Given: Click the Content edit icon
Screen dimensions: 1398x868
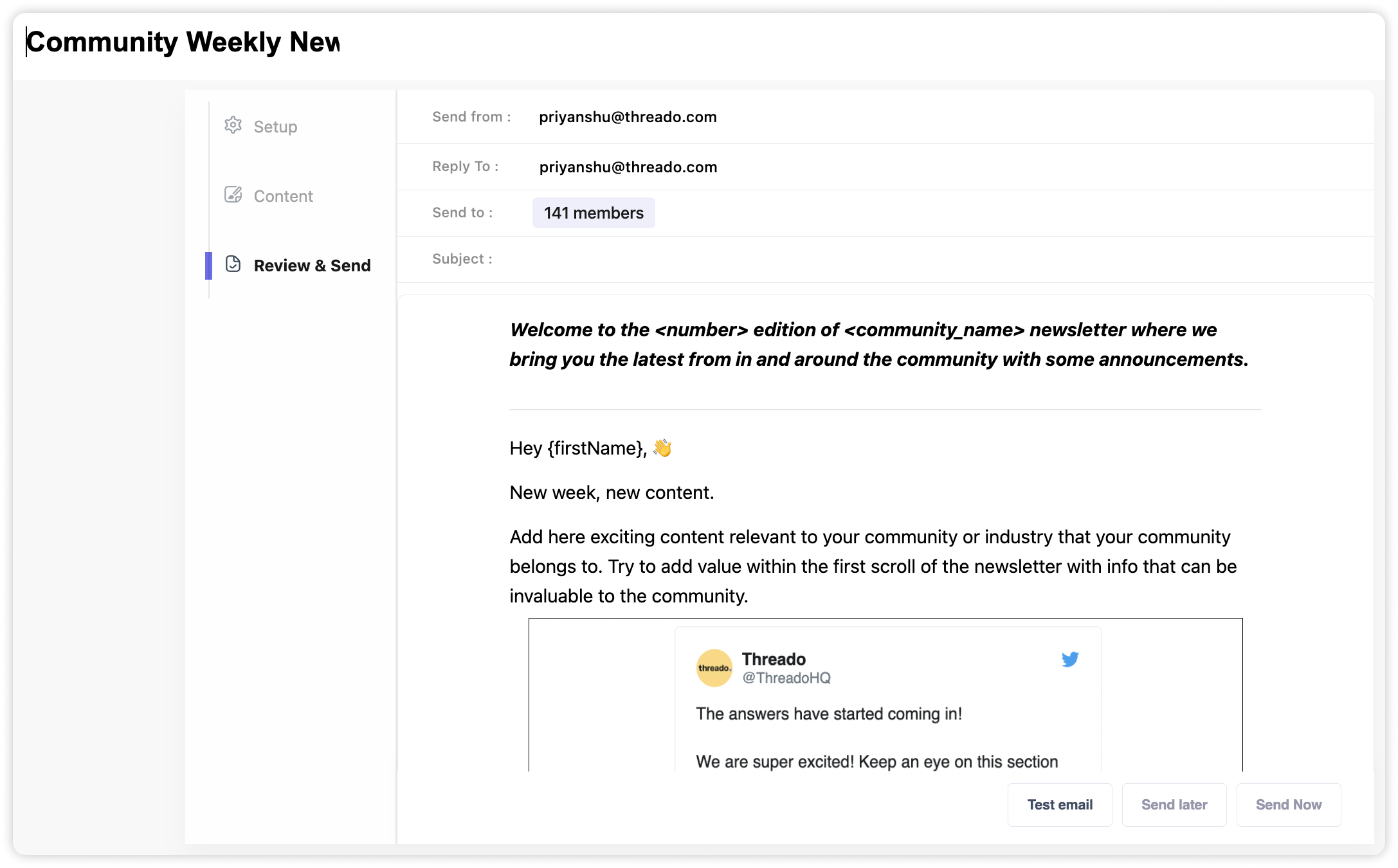Looking at the screenshot, I should [x=233, y=195].
